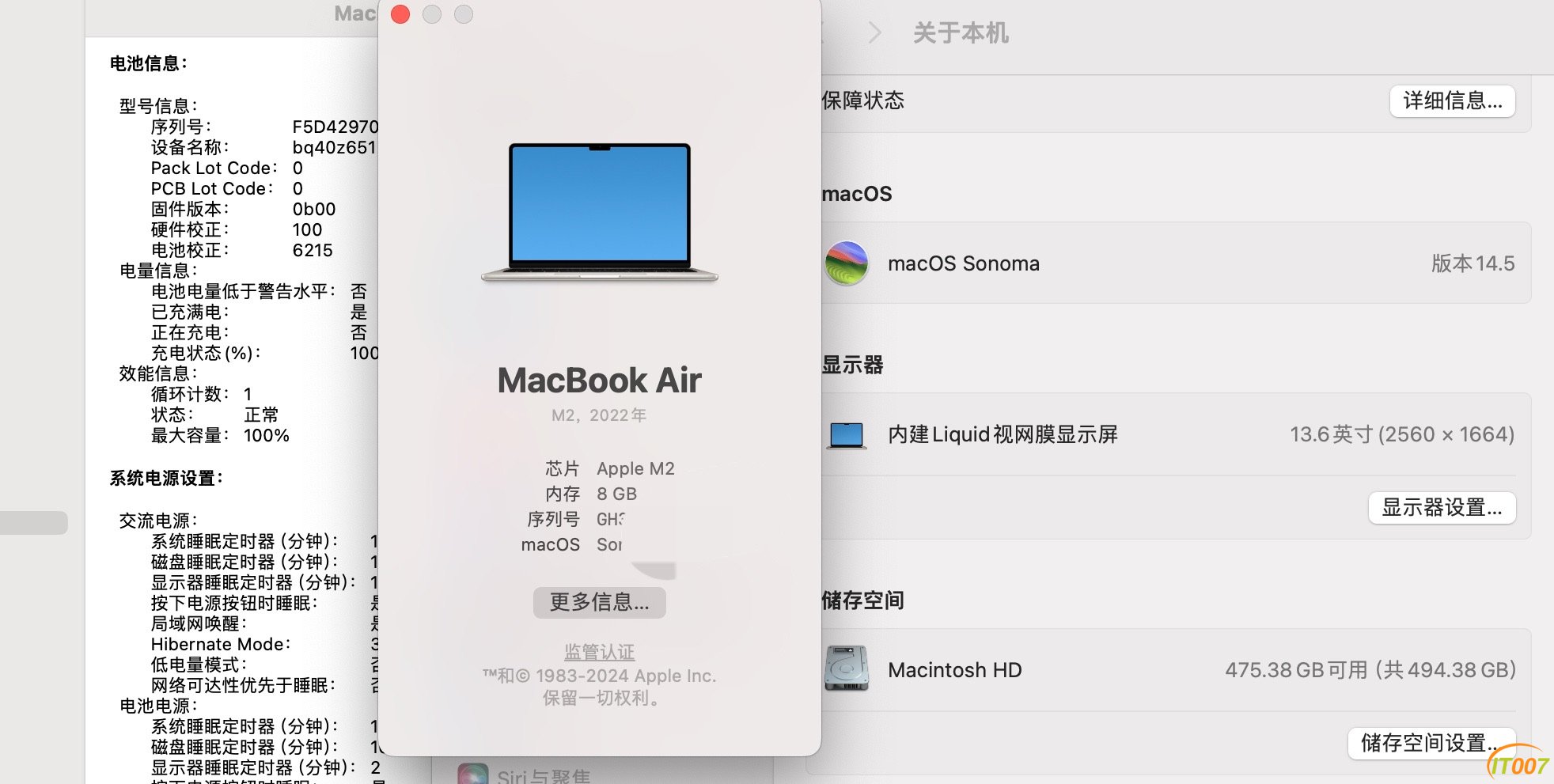Select 最大容量 100% value

pos(267,435)
